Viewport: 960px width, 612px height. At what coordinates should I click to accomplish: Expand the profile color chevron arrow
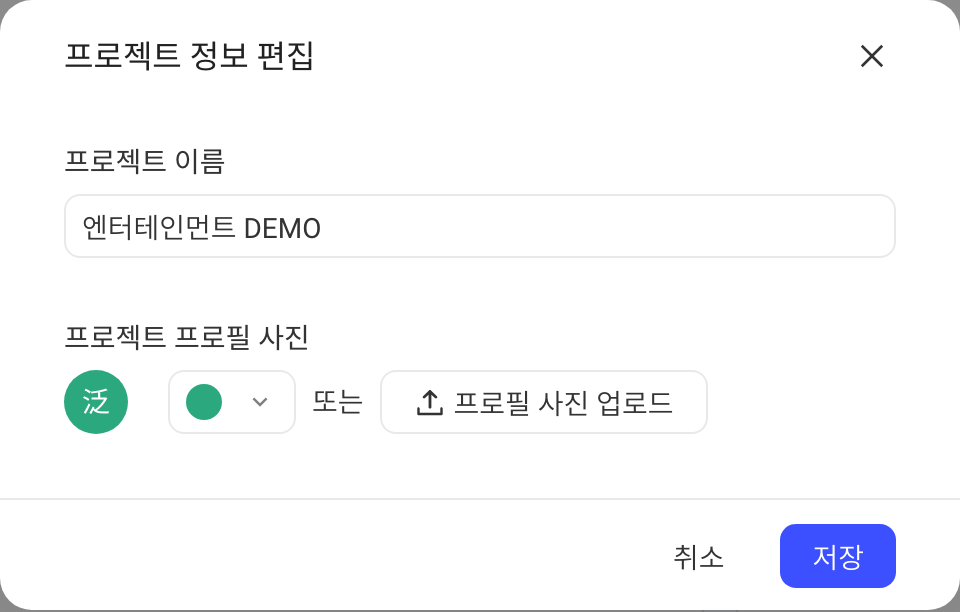(260, 402)
